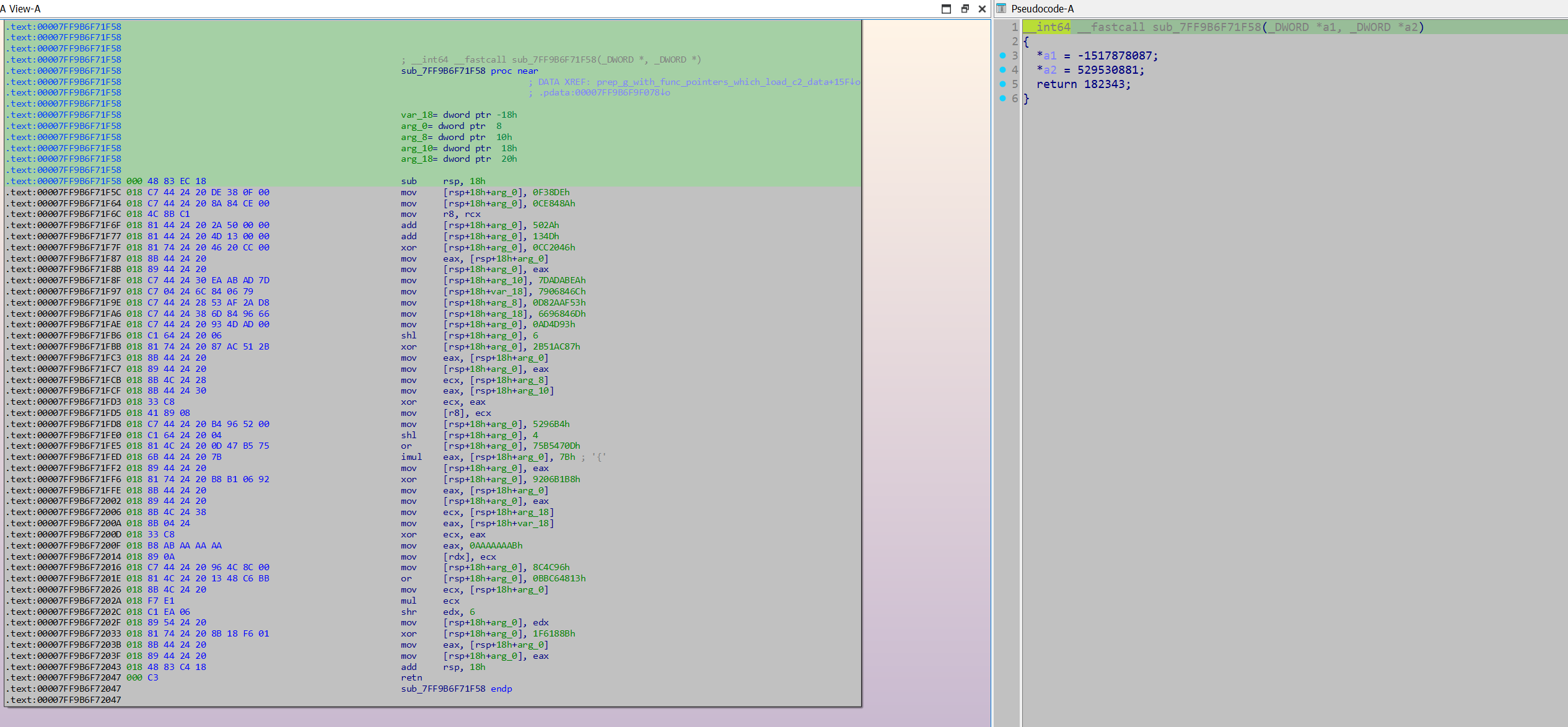This screenshot has height=727, width=1568.
Task: Toggle breakpoint dot on pseudocode line 5
Action: point(1002,84)
